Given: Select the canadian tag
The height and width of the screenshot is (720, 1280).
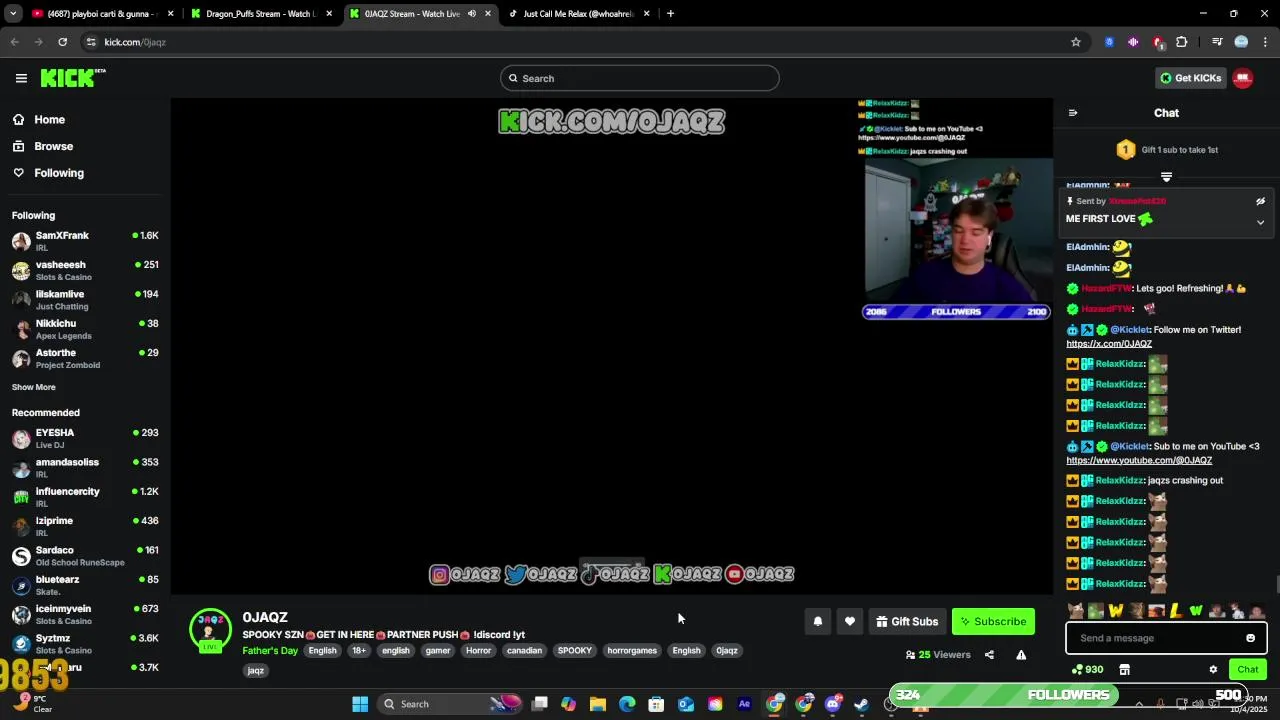Looking at the screenshot, I should (x=524, y=651).
